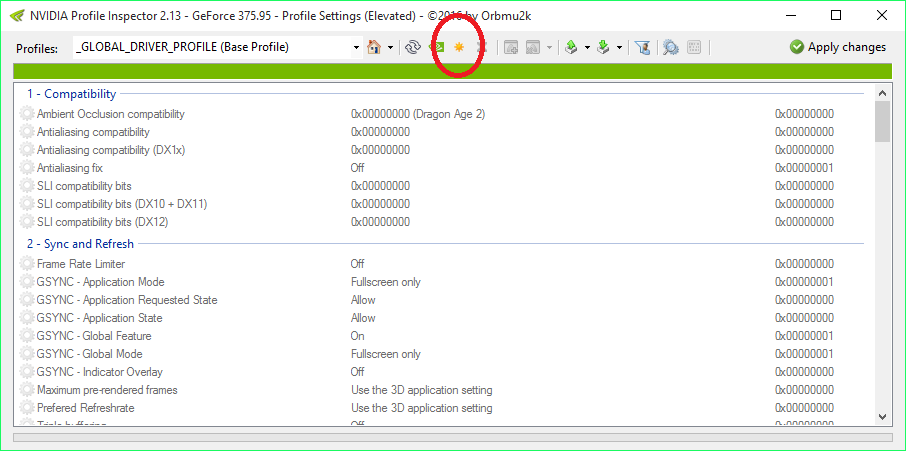
Task: Click the settings list scrollbar down arrow
Action: (x=882, y=416)
